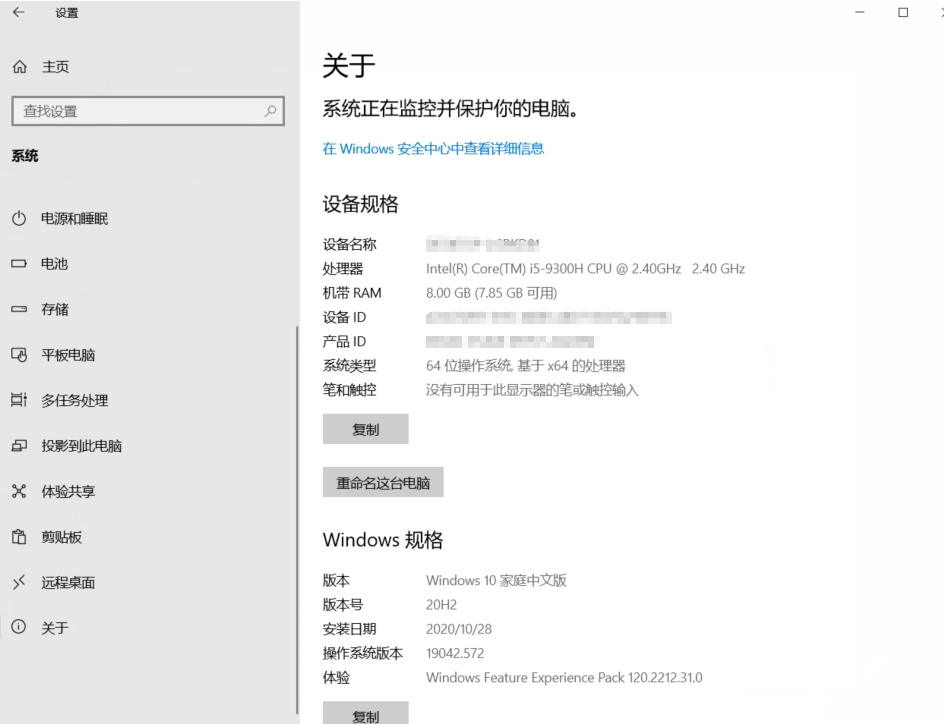Click the 体验 label in Windows 规格
Image resolution: width=944 pixels, height=724 pixels.
point(336,678)
